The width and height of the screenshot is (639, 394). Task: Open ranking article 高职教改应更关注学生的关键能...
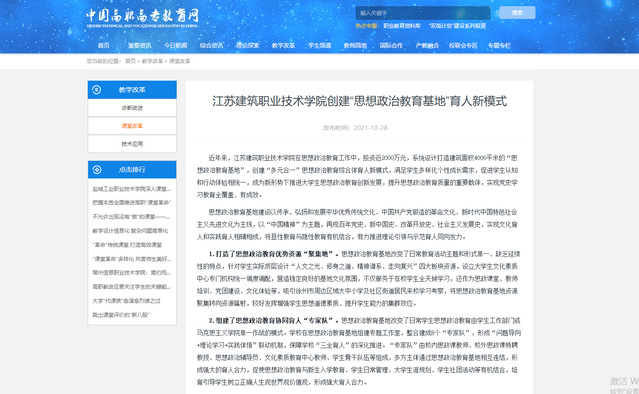click(x=131, y=287)
